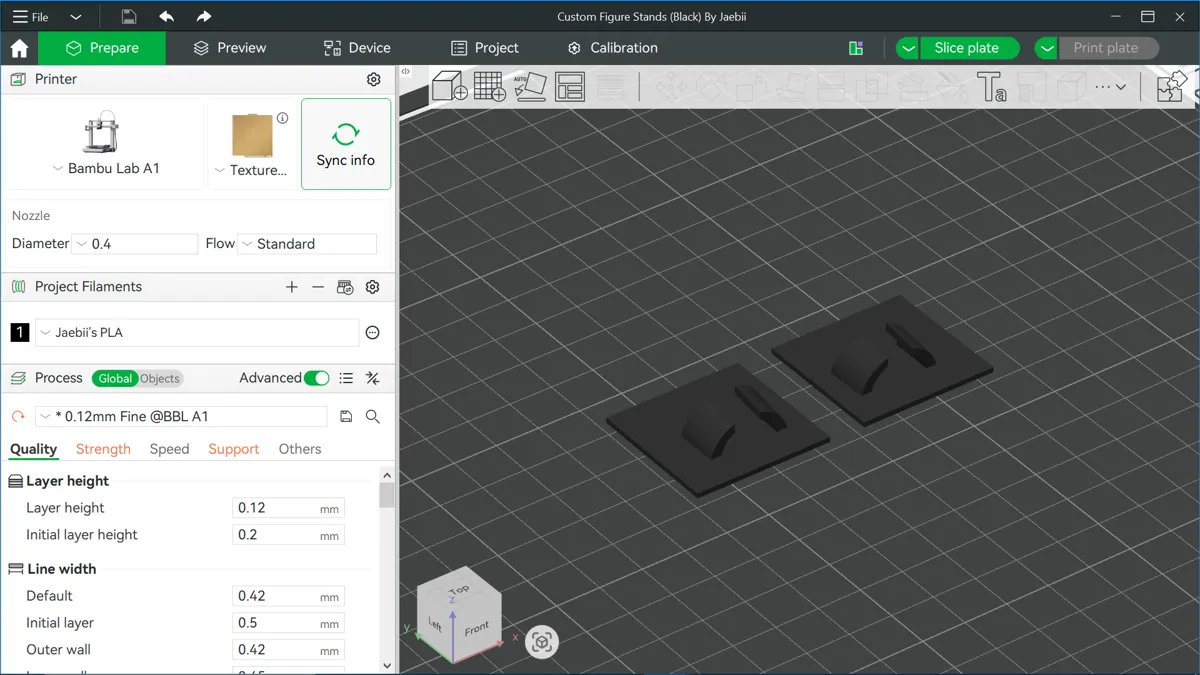Click the settings panel scrollbar down arrow

(x=387, y=665)
